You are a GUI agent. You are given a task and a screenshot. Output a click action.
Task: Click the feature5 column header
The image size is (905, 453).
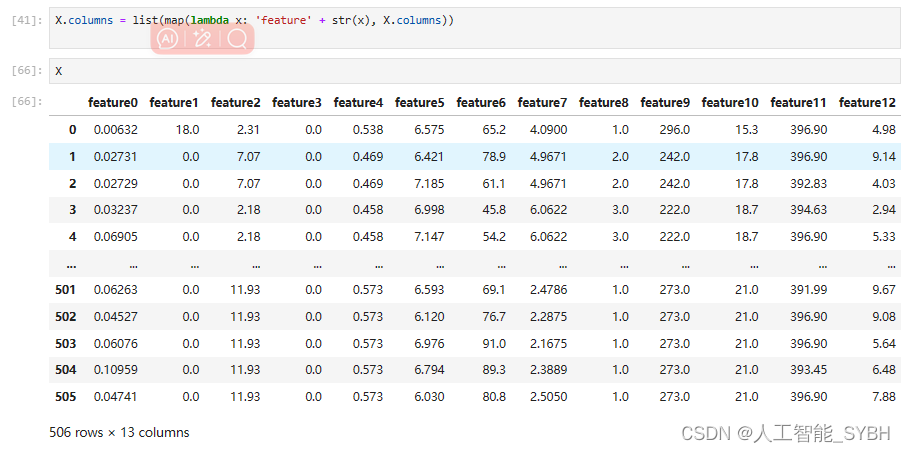[x=420, y=103]
